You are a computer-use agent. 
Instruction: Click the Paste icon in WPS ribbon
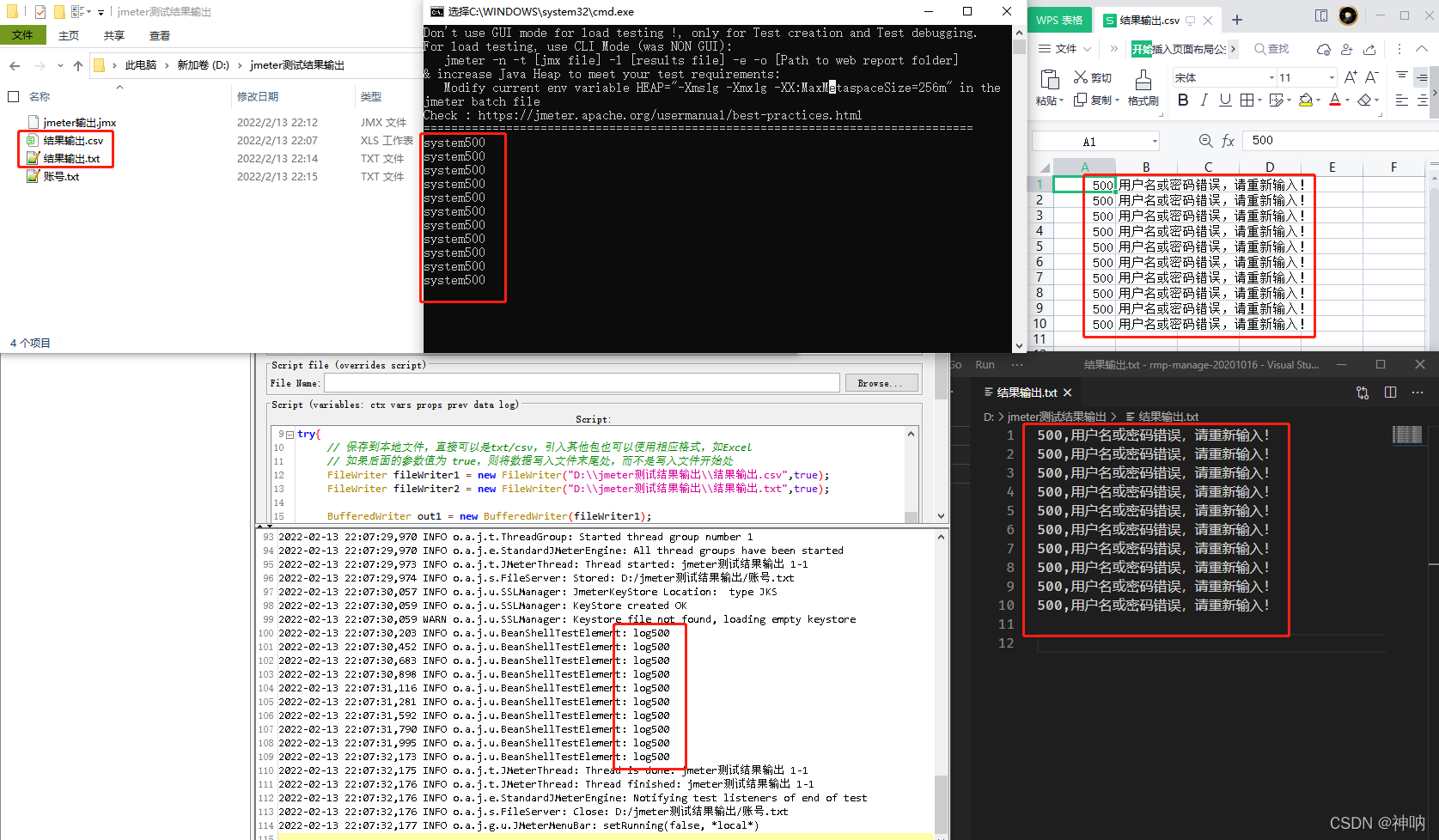pyautogui.click(x=1049, y=80)
